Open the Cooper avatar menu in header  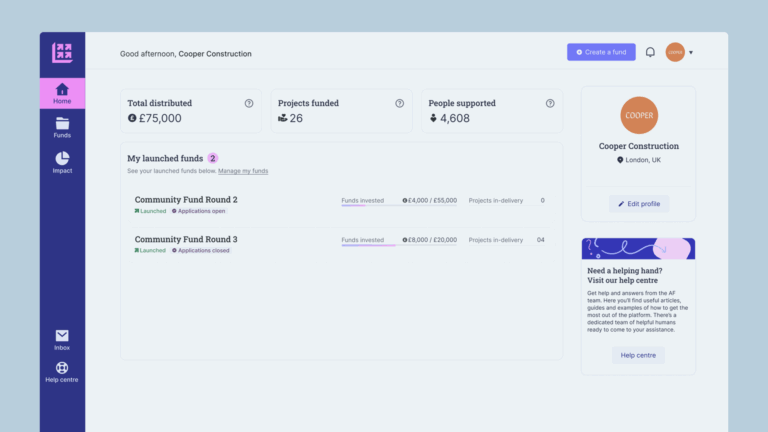(675, 52)
